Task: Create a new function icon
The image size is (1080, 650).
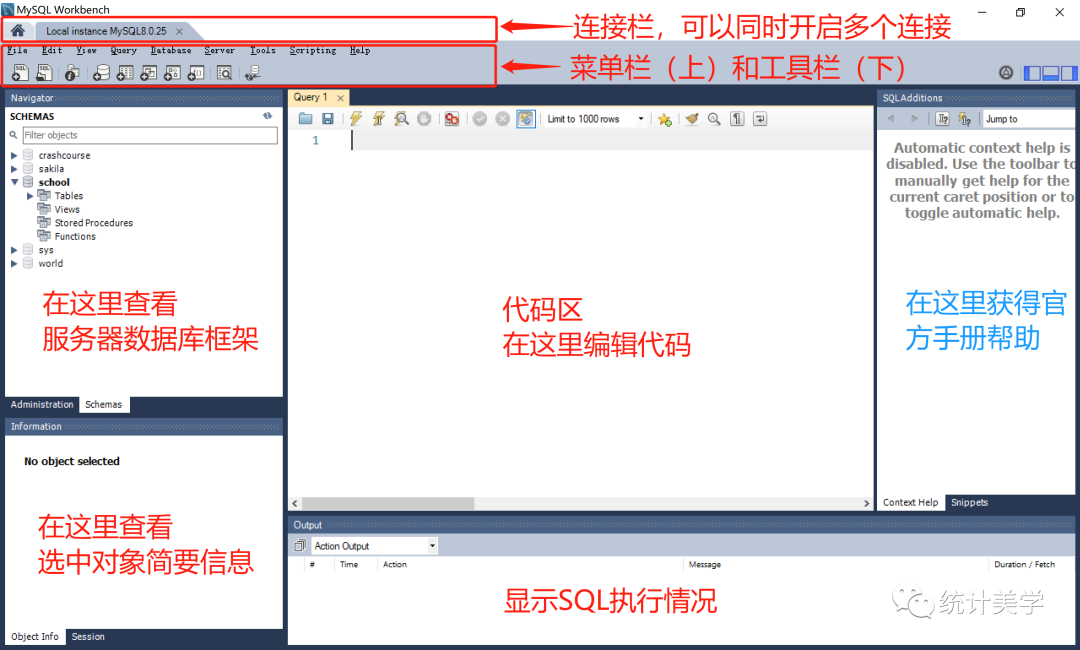Action: pyautogui.click(x=196, y=73)
